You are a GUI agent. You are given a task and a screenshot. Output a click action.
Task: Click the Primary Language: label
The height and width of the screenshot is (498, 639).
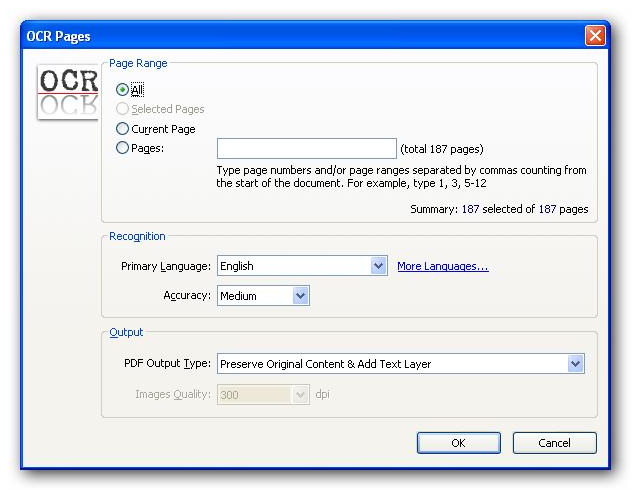[x=166, y=266]
